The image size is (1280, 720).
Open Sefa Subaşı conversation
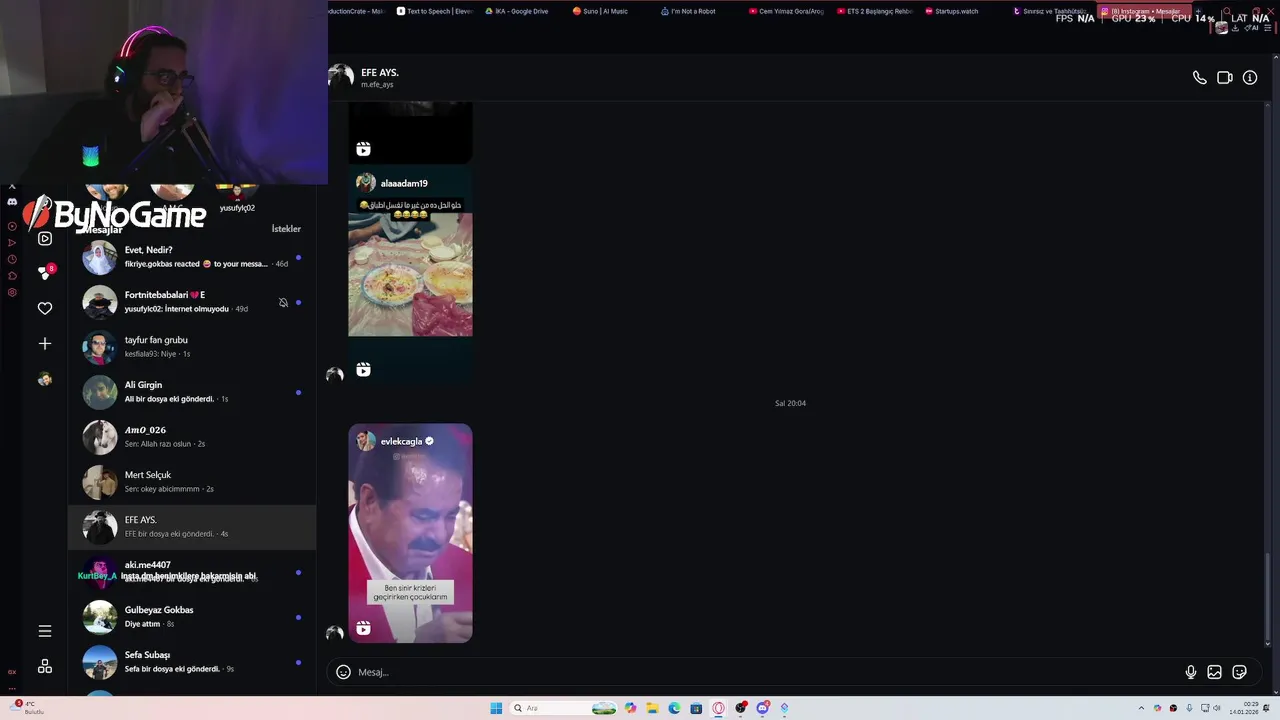[x=192, y=662]
